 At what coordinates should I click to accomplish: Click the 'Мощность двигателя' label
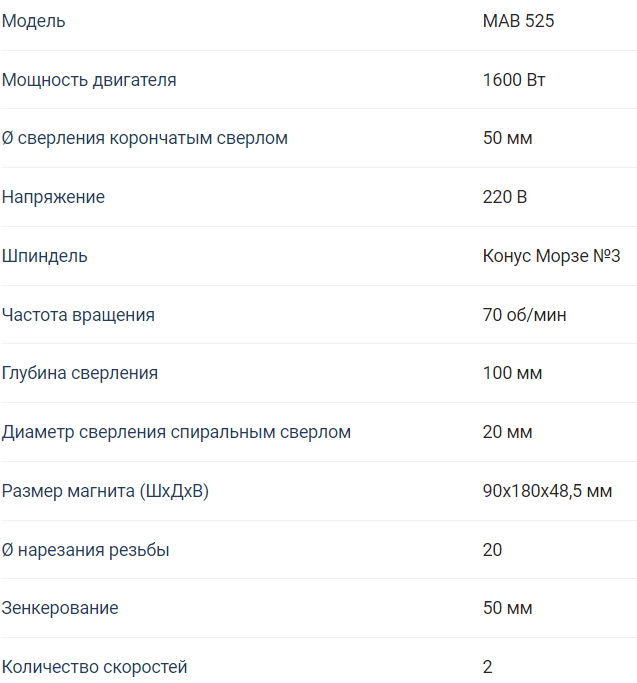89,80
